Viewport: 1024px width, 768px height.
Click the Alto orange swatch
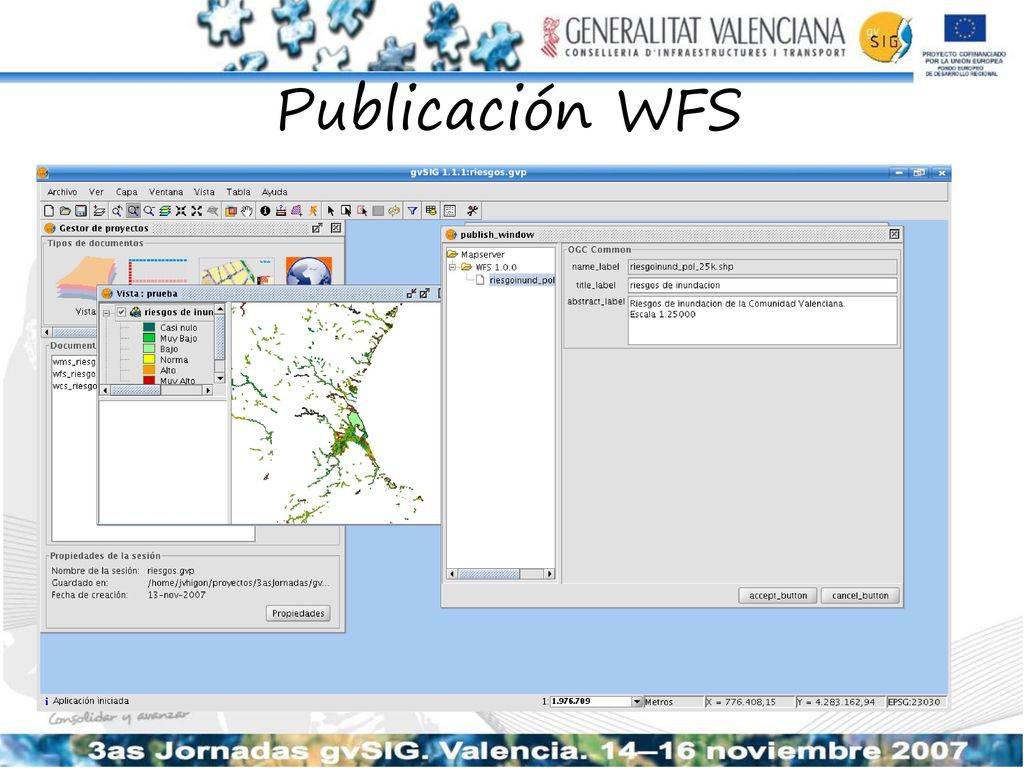point(149,370)
